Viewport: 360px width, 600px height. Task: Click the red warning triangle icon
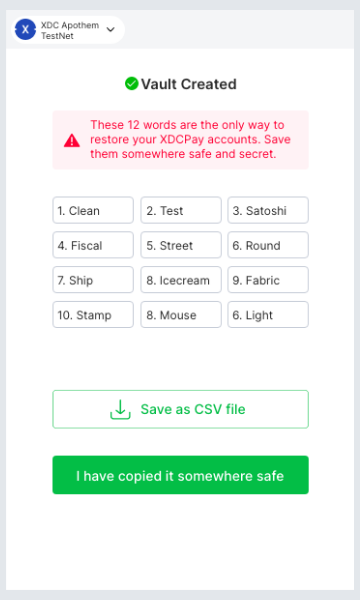(x=72, y=140)
